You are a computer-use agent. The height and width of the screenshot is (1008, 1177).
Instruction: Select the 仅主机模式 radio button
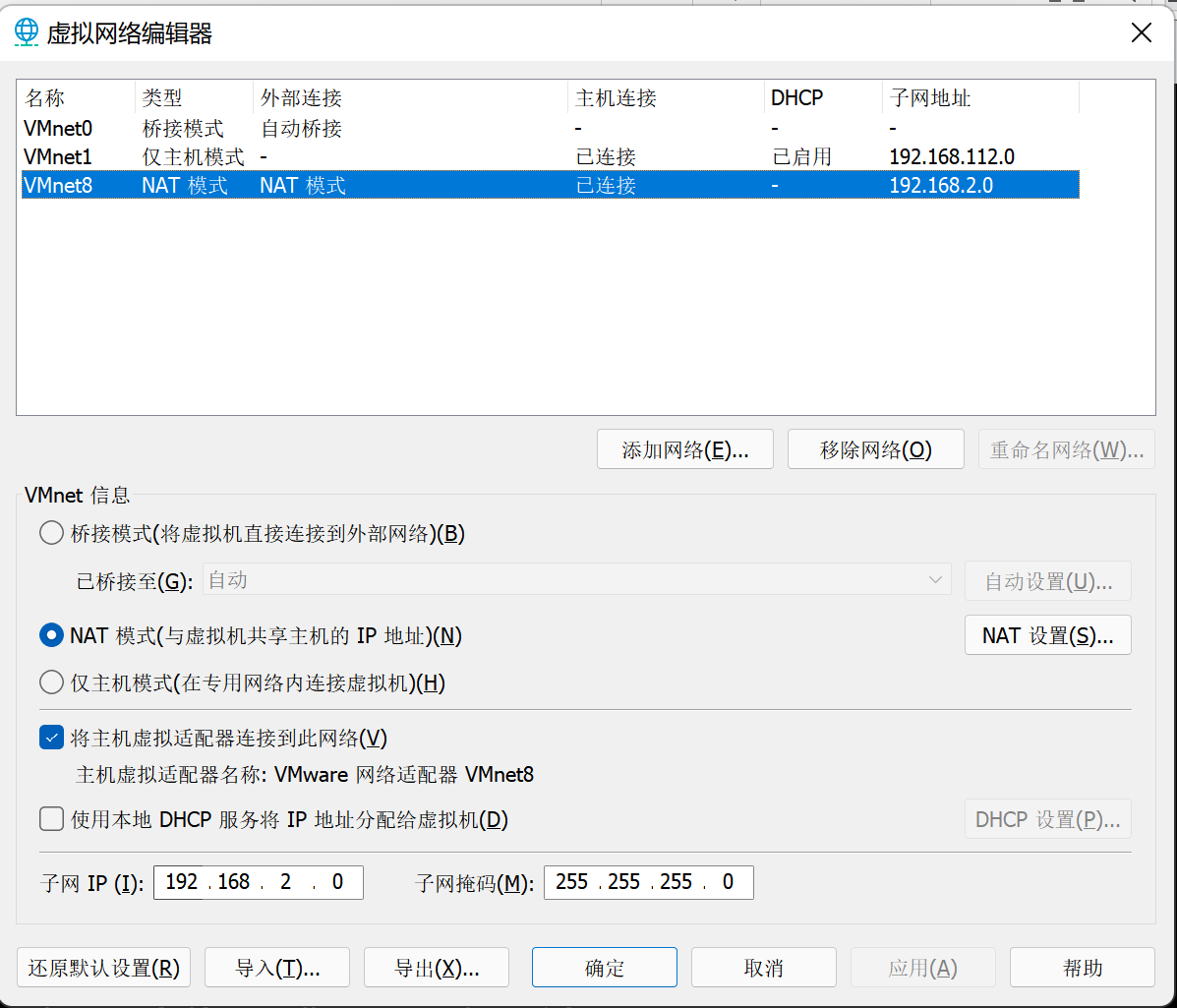click(x=51, y=682)
